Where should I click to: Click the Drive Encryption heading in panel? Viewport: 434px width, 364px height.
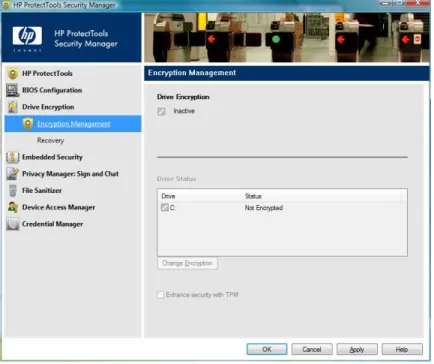click(183, 97)
